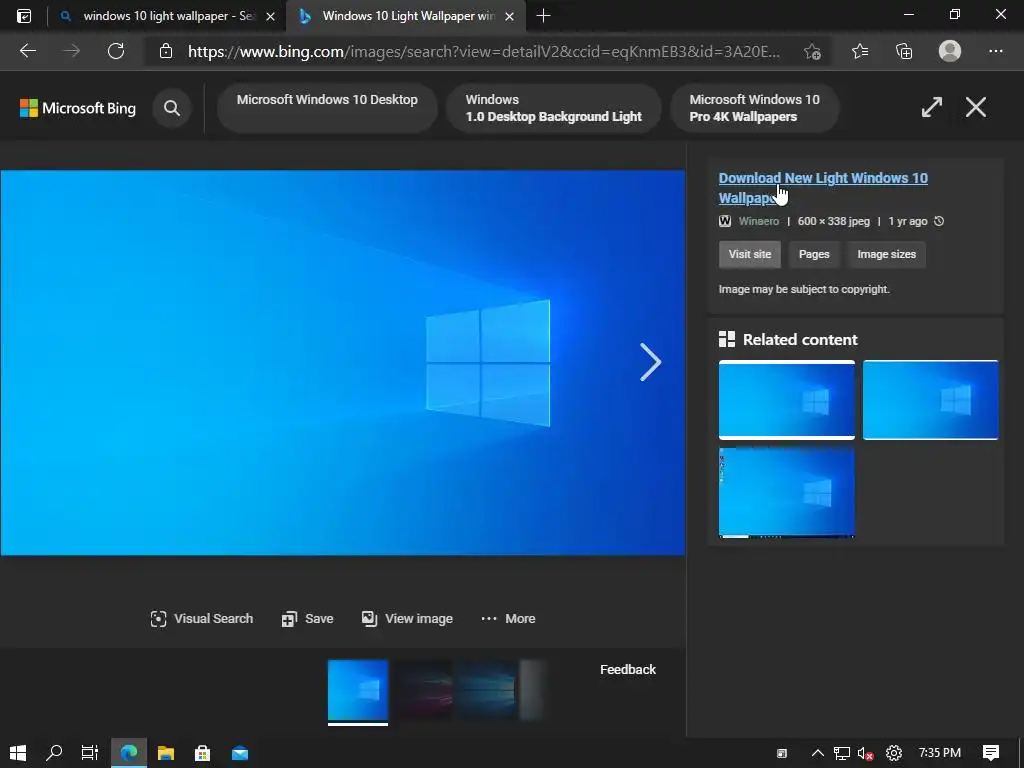Screen dimensions: 1024x768
Task: Open the Favorites list icon
Action: point(860,51)
